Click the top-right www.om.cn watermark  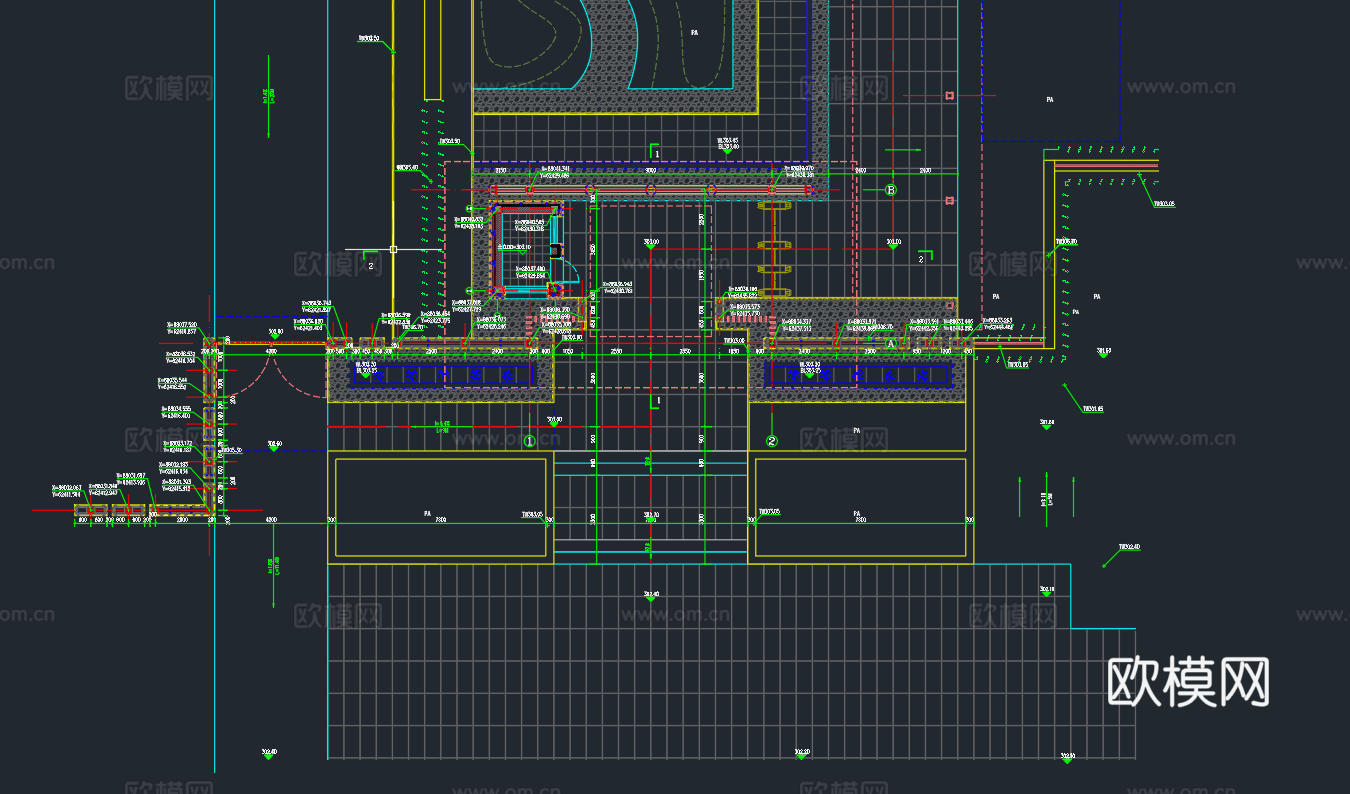tap(1181, 87)
